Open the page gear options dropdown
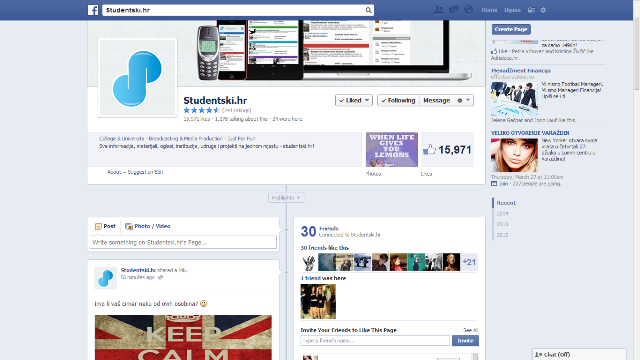Viewport: 640px width, 360px height. point(464,100)
